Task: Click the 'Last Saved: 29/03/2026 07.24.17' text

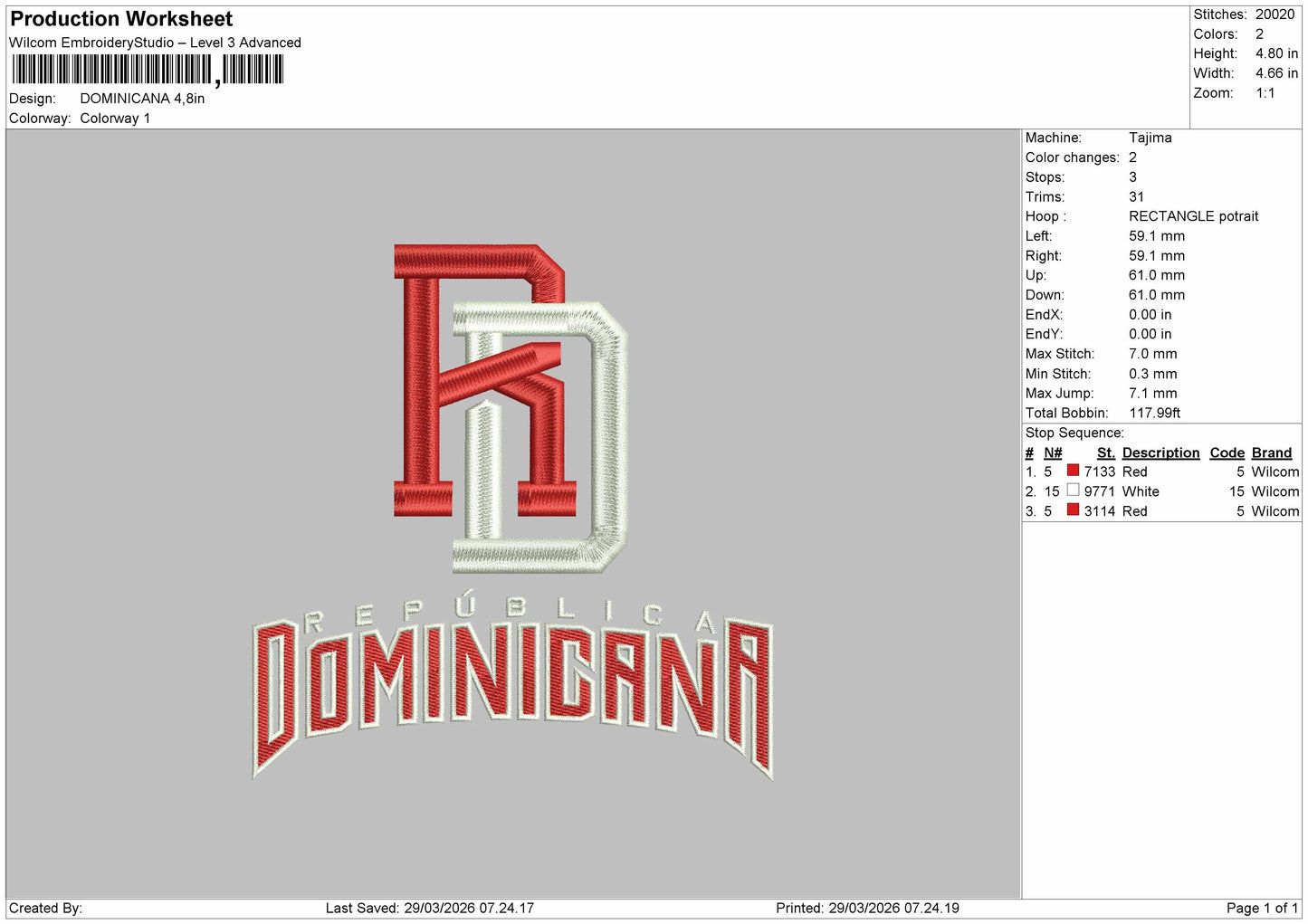Action: (x=430, y=908)
